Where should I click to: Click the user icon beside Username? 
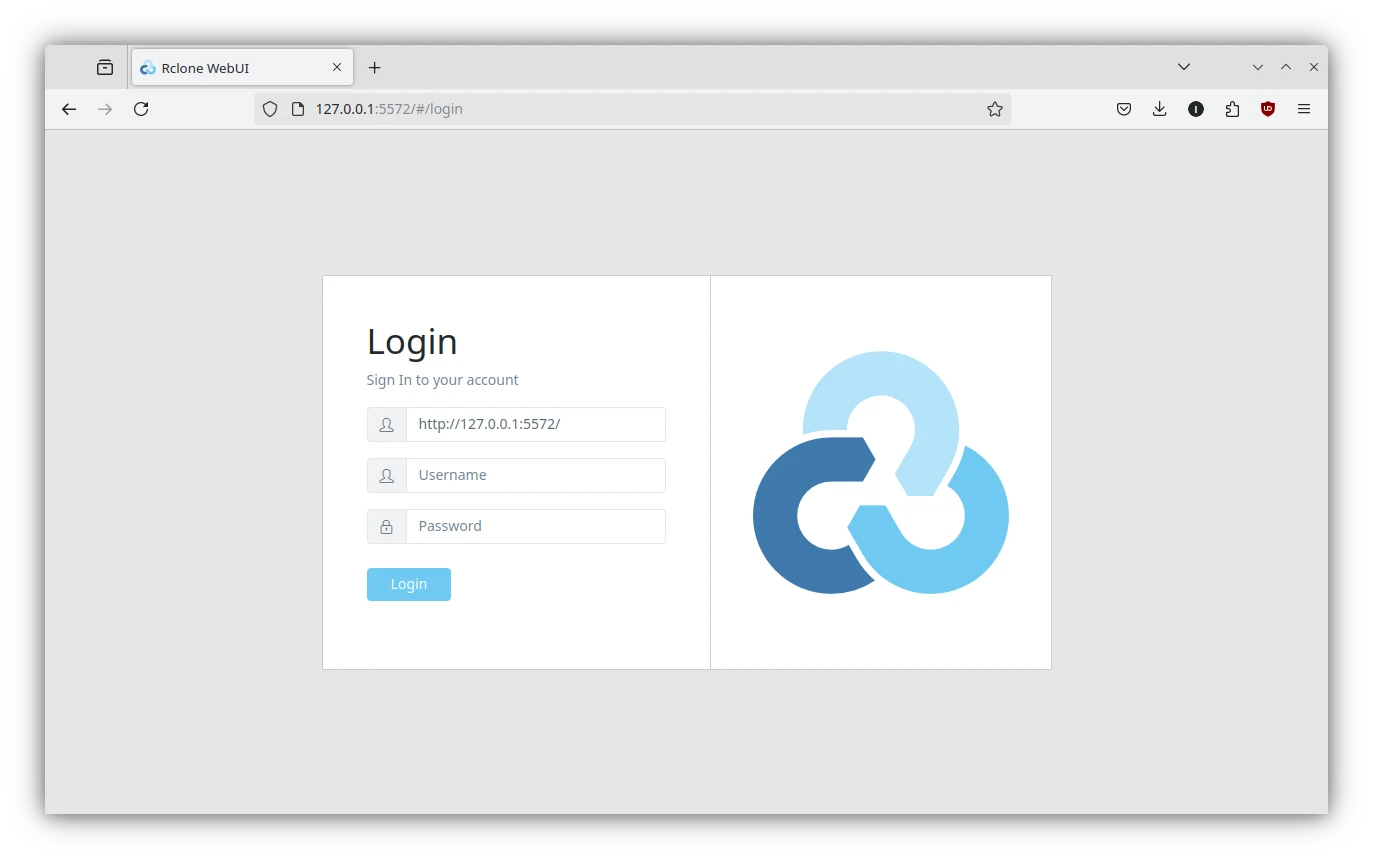387,475
